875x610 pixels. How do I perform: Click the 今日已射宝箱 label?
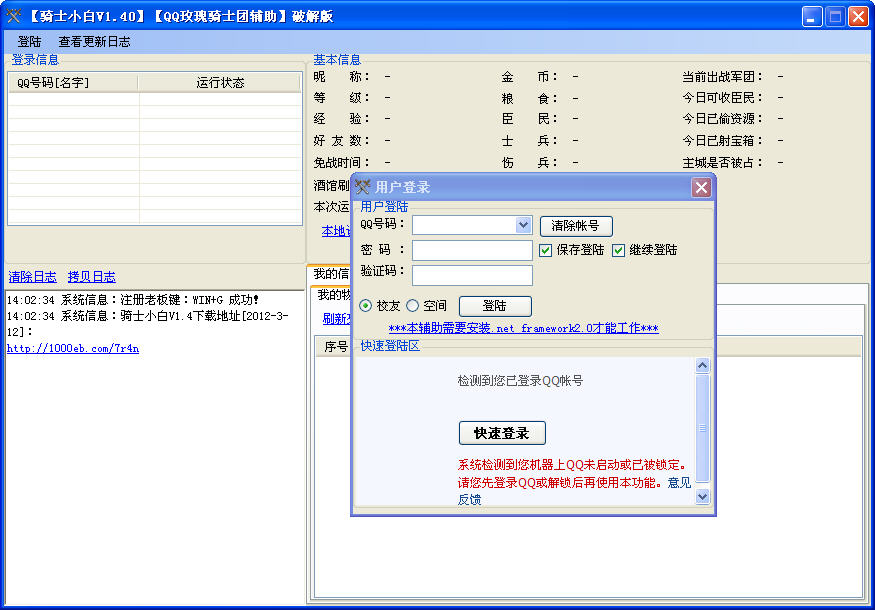point(722,141)
